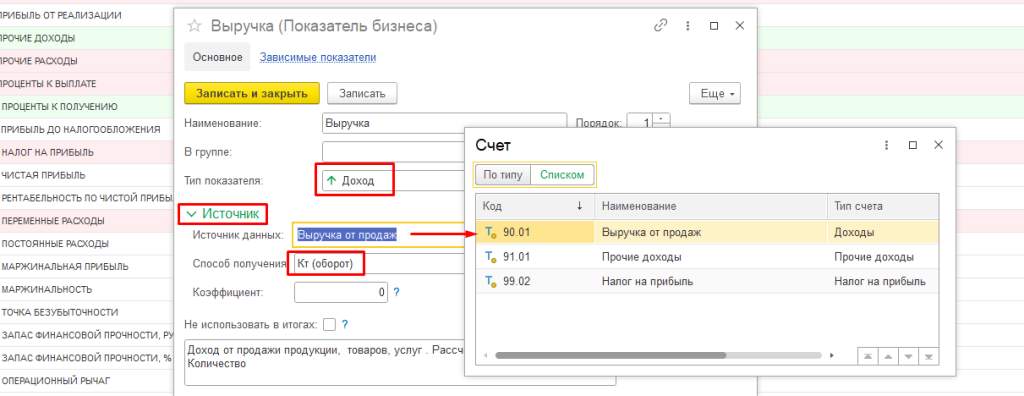Open three-dot menu of Счет window
Viewport: 1024px width, 396px height.
(887, 145)
